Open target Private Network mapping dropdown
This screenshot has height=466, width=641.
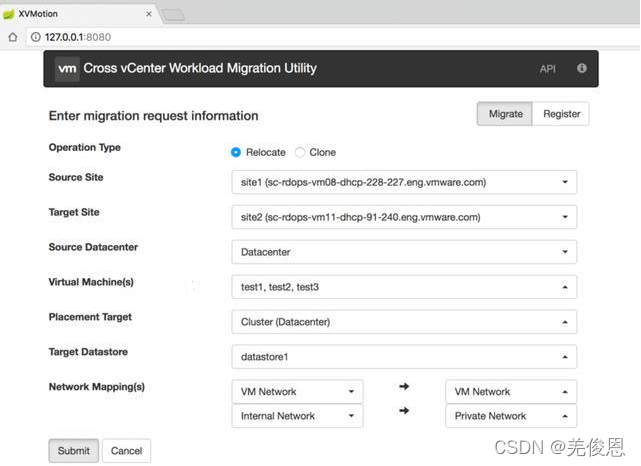tap(511, 416)
